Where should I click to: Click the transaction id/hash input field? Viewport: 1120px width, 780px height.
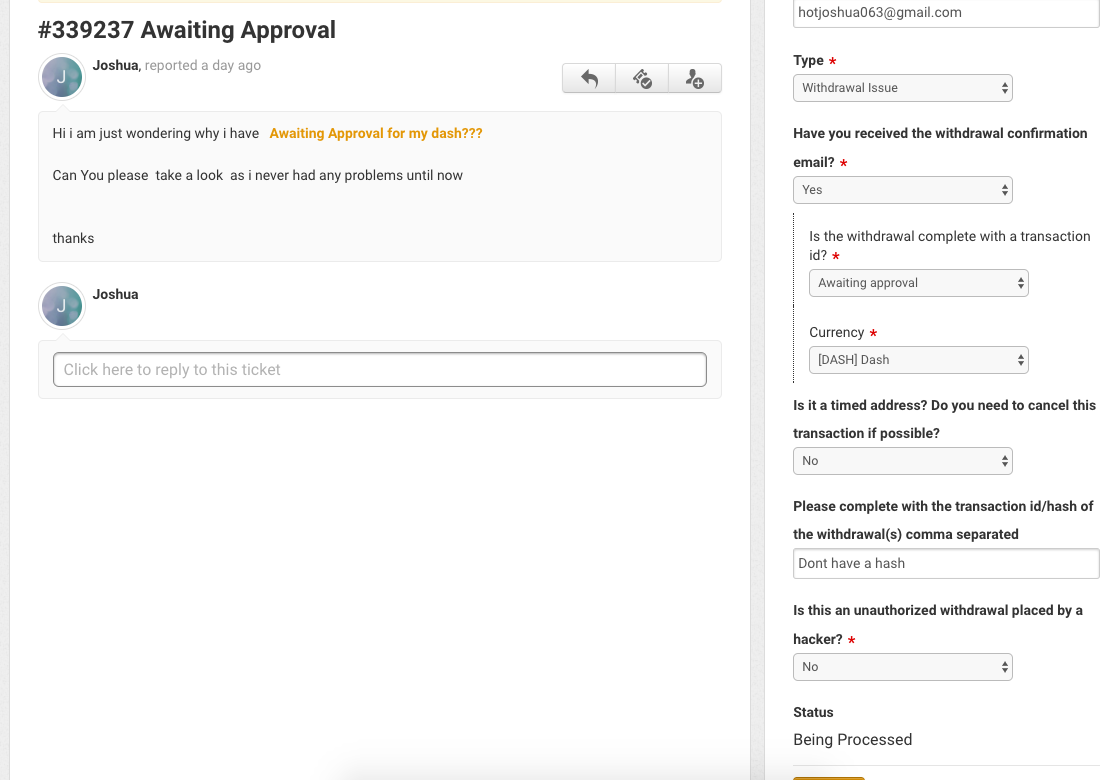945,563
